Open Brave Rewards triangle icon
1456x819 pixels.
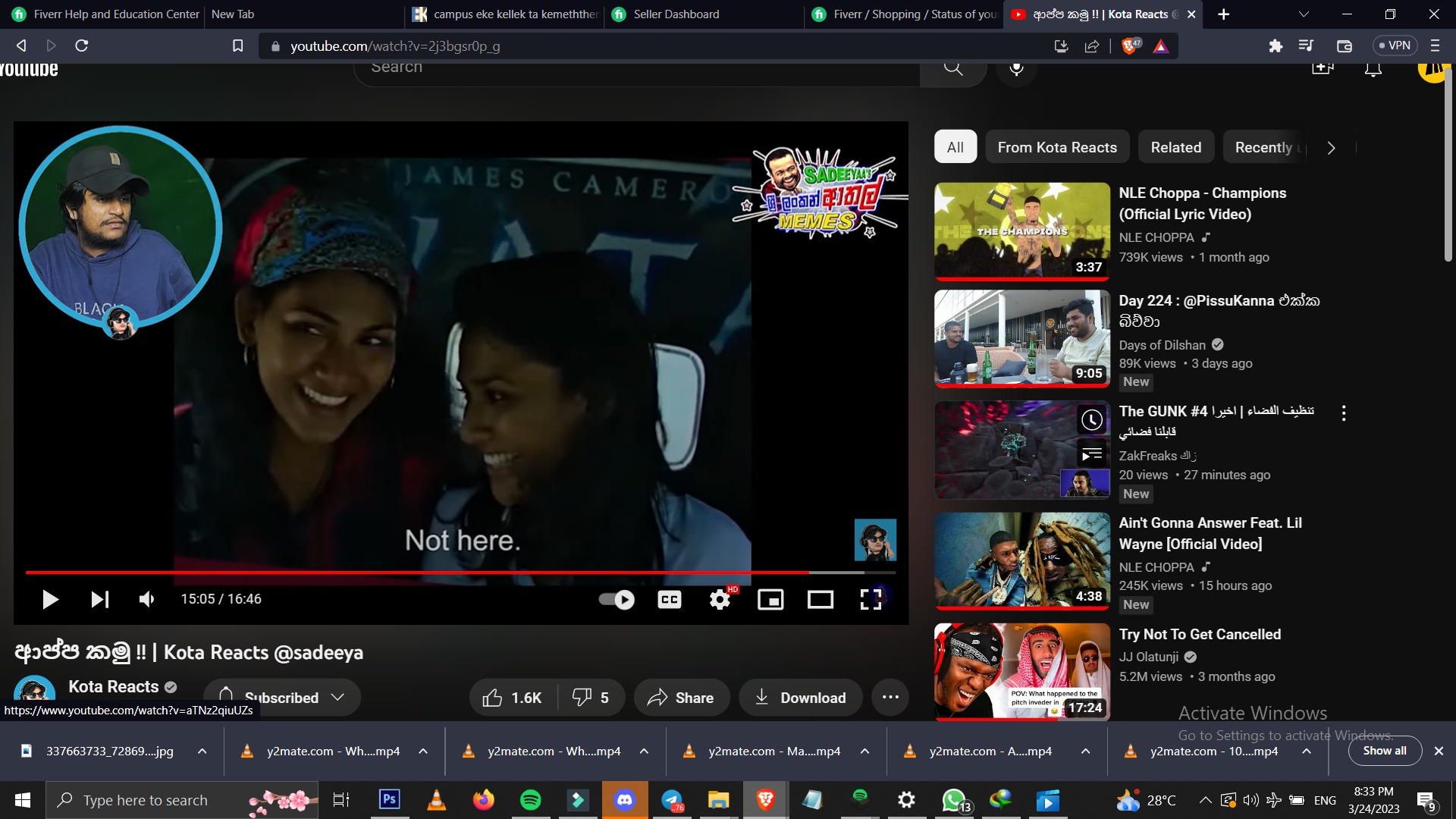tap(1160, 46)
